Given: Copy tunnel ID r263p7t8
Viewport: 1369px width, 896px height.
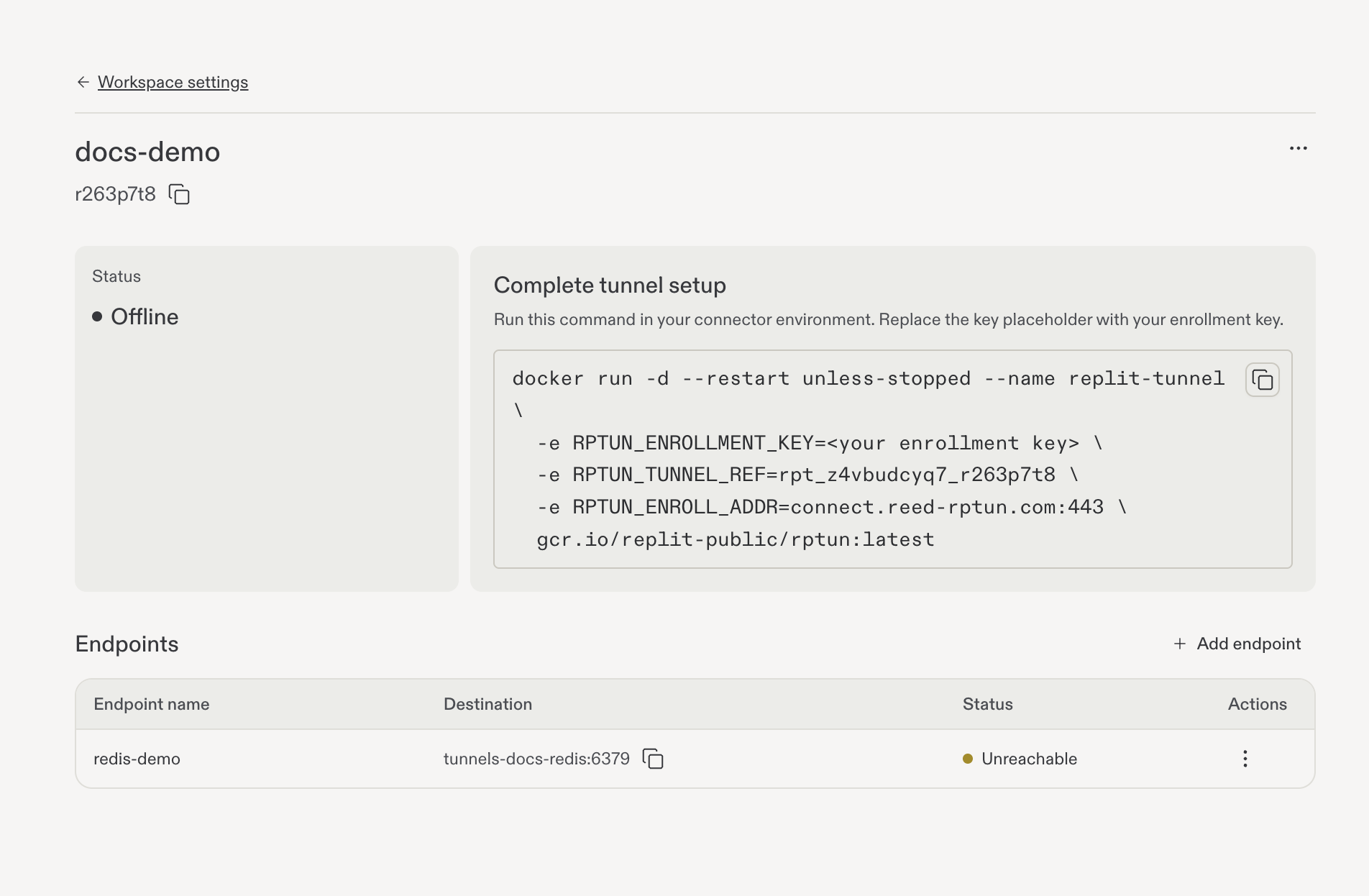Looking at the screenshot, I should click(x=179, y=194).
